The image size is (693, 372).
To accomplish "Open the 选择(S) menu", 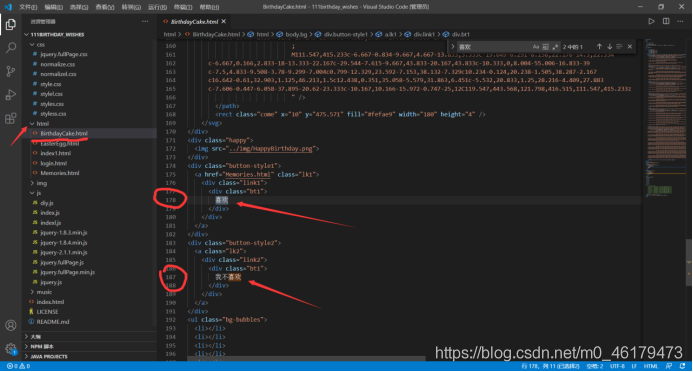I will click(x=79, y=7).
